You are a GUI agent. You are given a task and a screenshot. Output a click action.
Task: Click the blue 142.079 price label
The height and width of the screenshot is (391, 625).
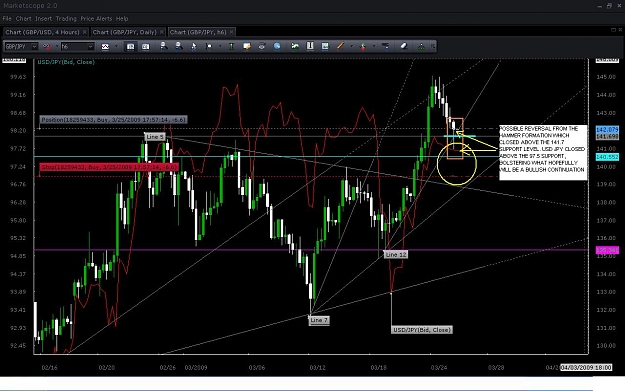607,130
